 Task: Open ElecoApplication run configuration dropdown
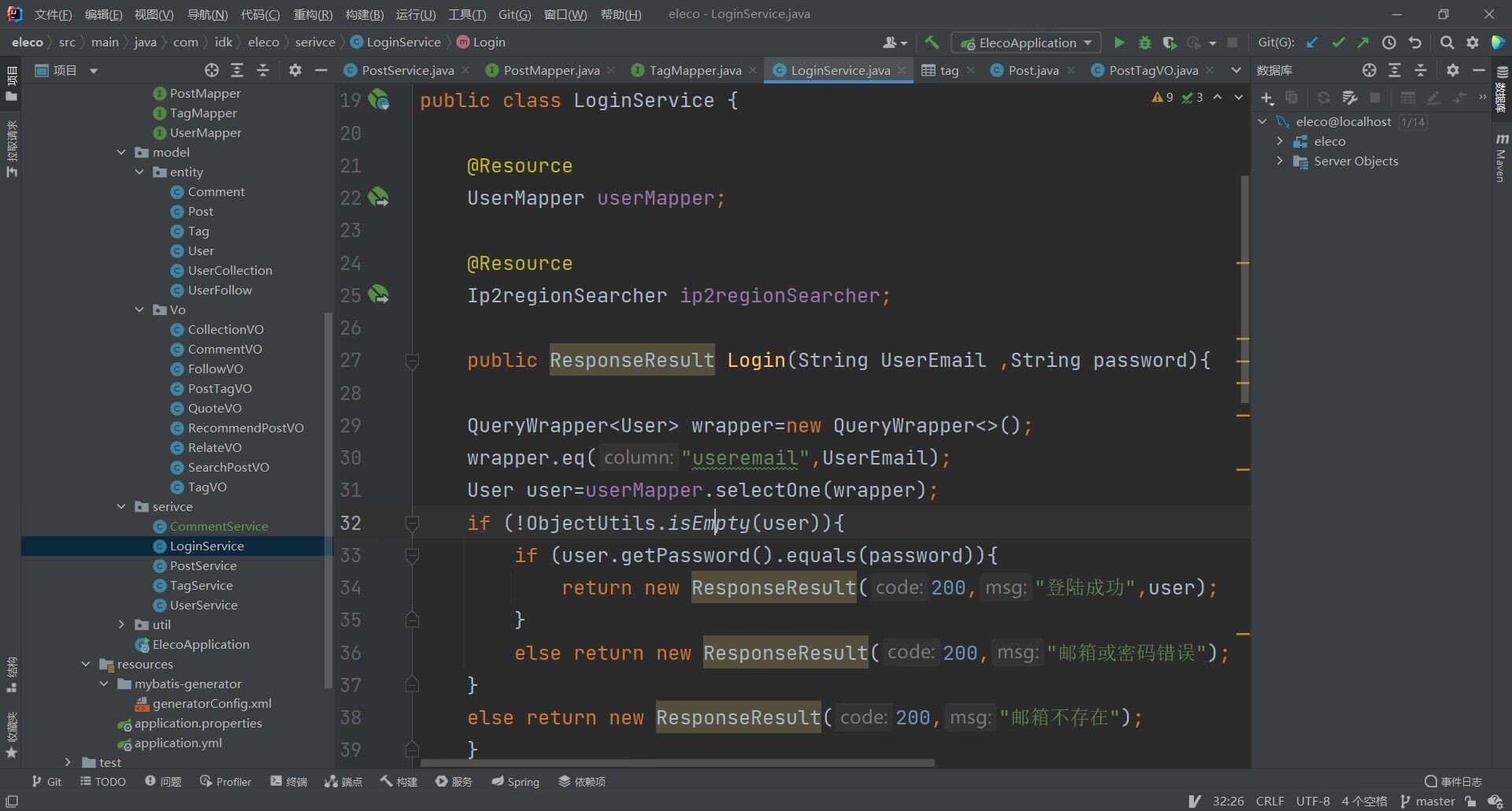(1027, 43)
